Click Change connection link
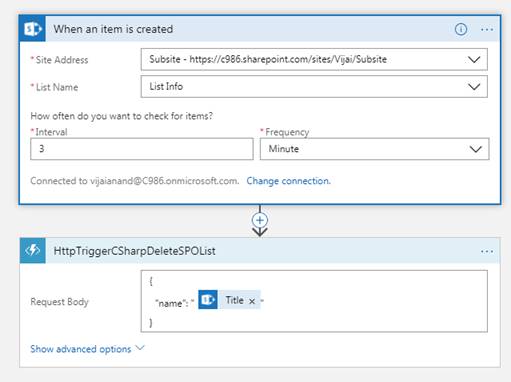Image resolution: width=511 pixels, height=382 pixels. [288, 181]
